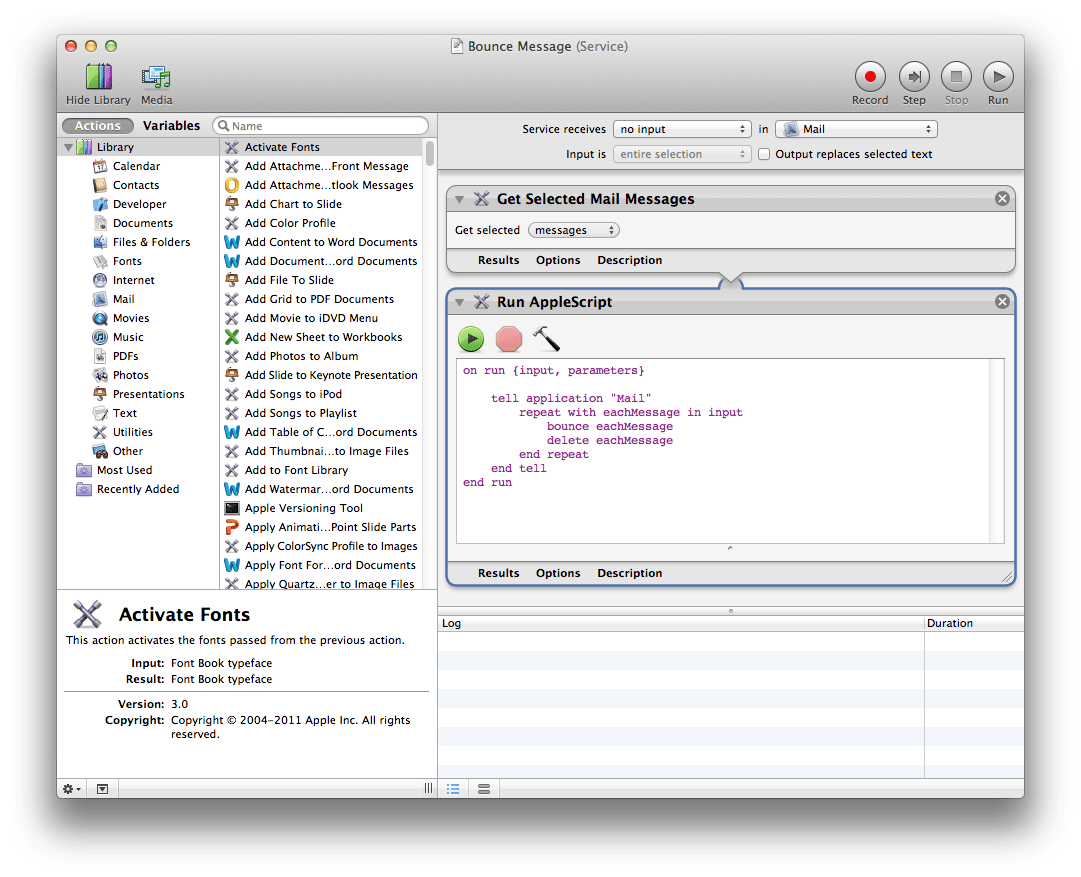Click the resize grip of Run AppleScript action
The width and height of the screenshot is (1081, 877).
[x=1007, y=577]
